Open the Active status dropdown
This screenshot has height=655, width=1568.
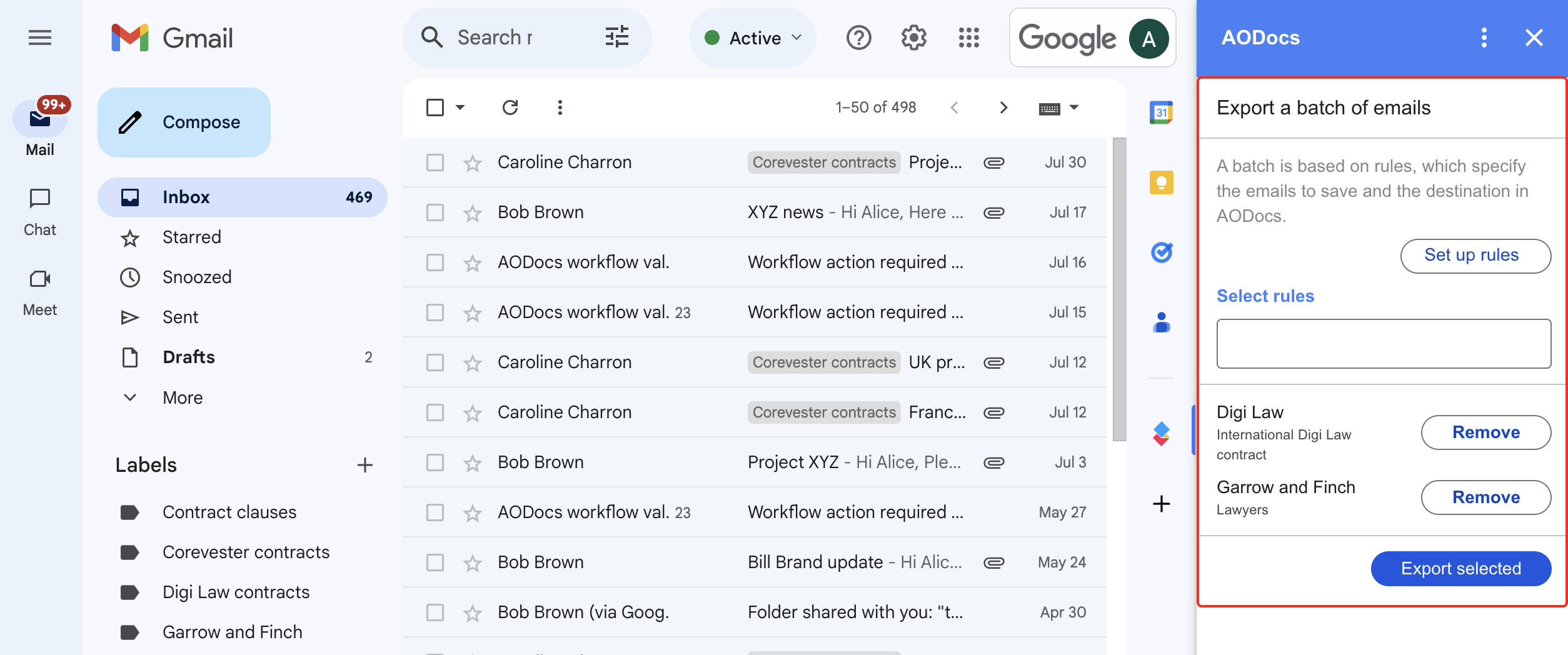(x=753, y=38)
